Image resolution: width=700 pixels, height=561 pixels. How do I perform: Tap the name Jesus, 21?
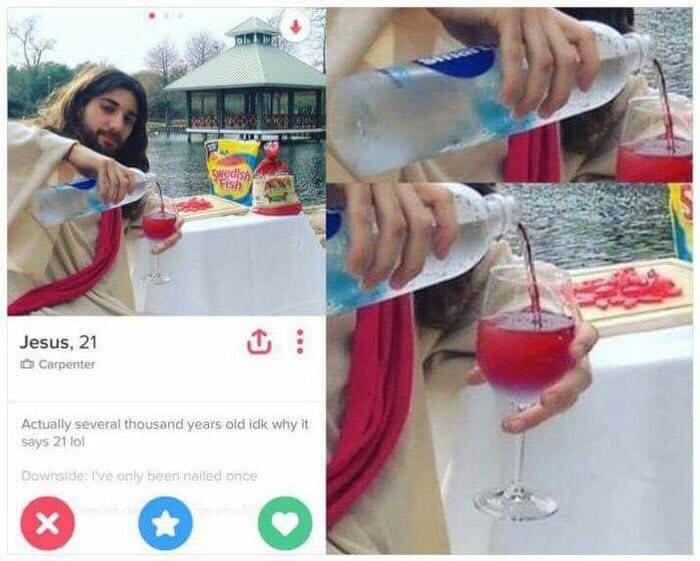(58, 342)
